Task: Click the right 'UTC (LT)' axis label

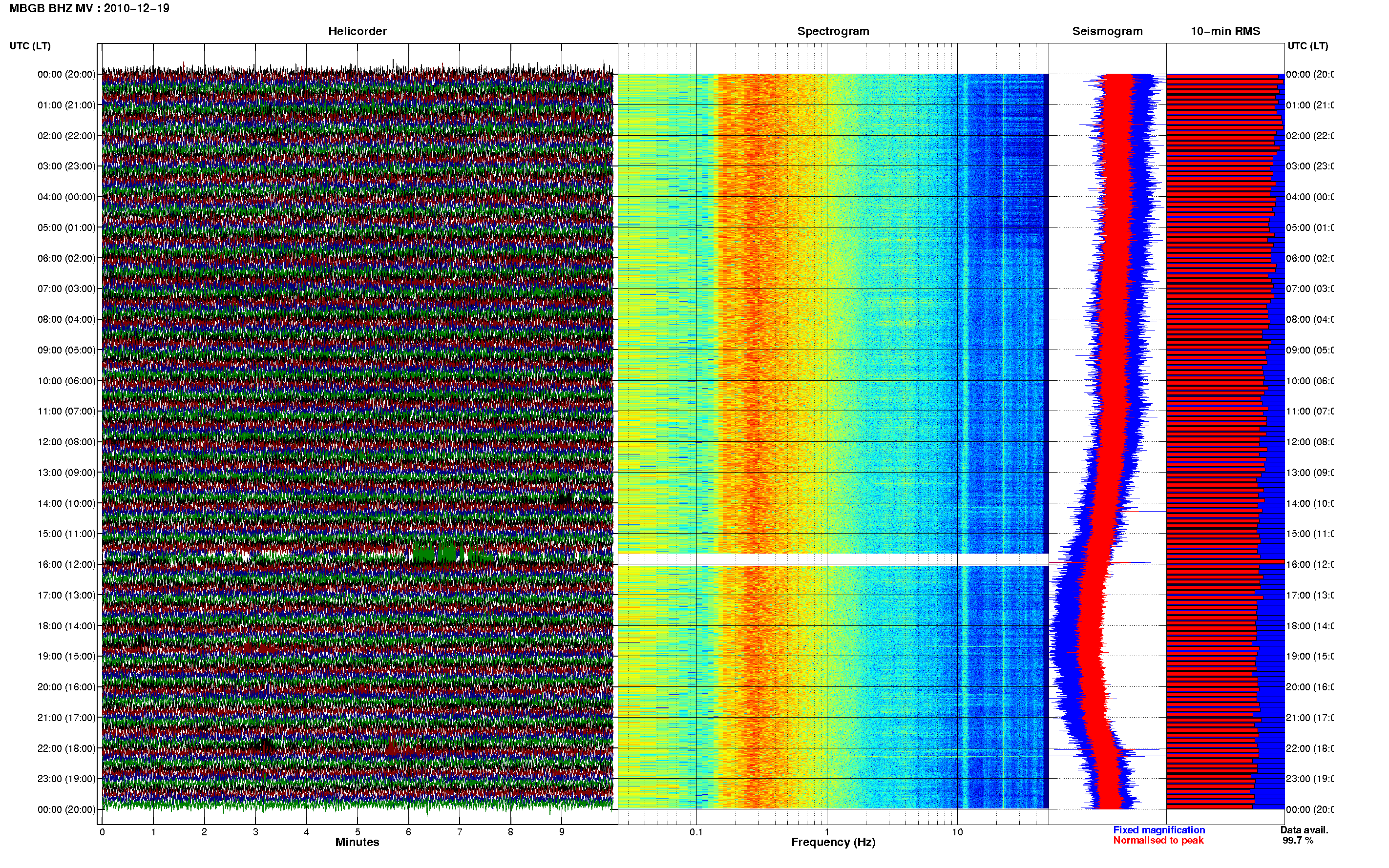Action: point(1307,46)
